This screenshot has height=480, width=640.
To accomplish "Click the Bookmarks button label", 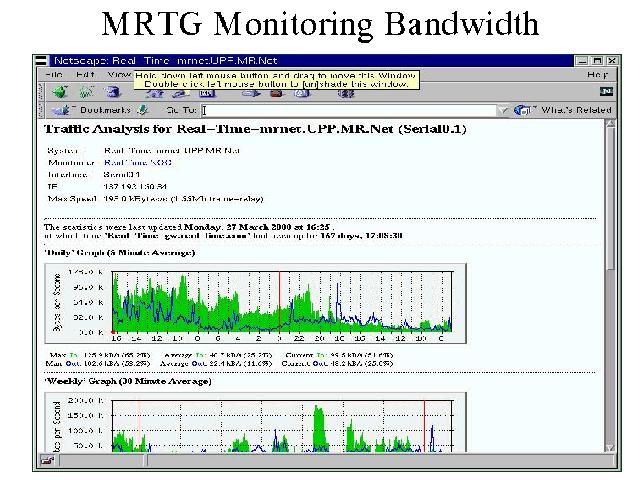I will pos(105,110).
